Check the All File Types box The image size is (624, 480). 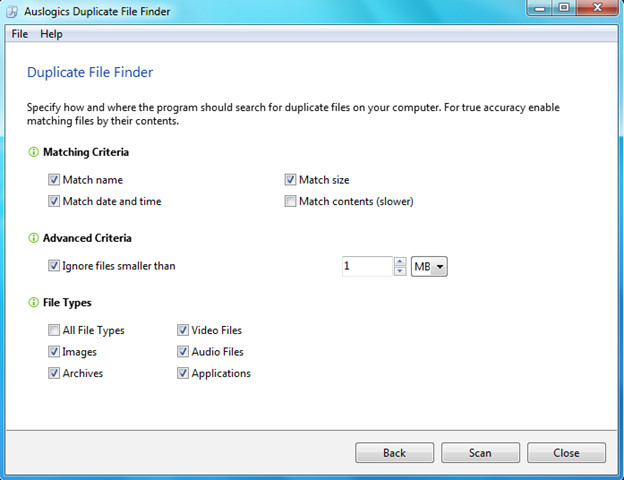pyautogui.click(x=54, y=330)
